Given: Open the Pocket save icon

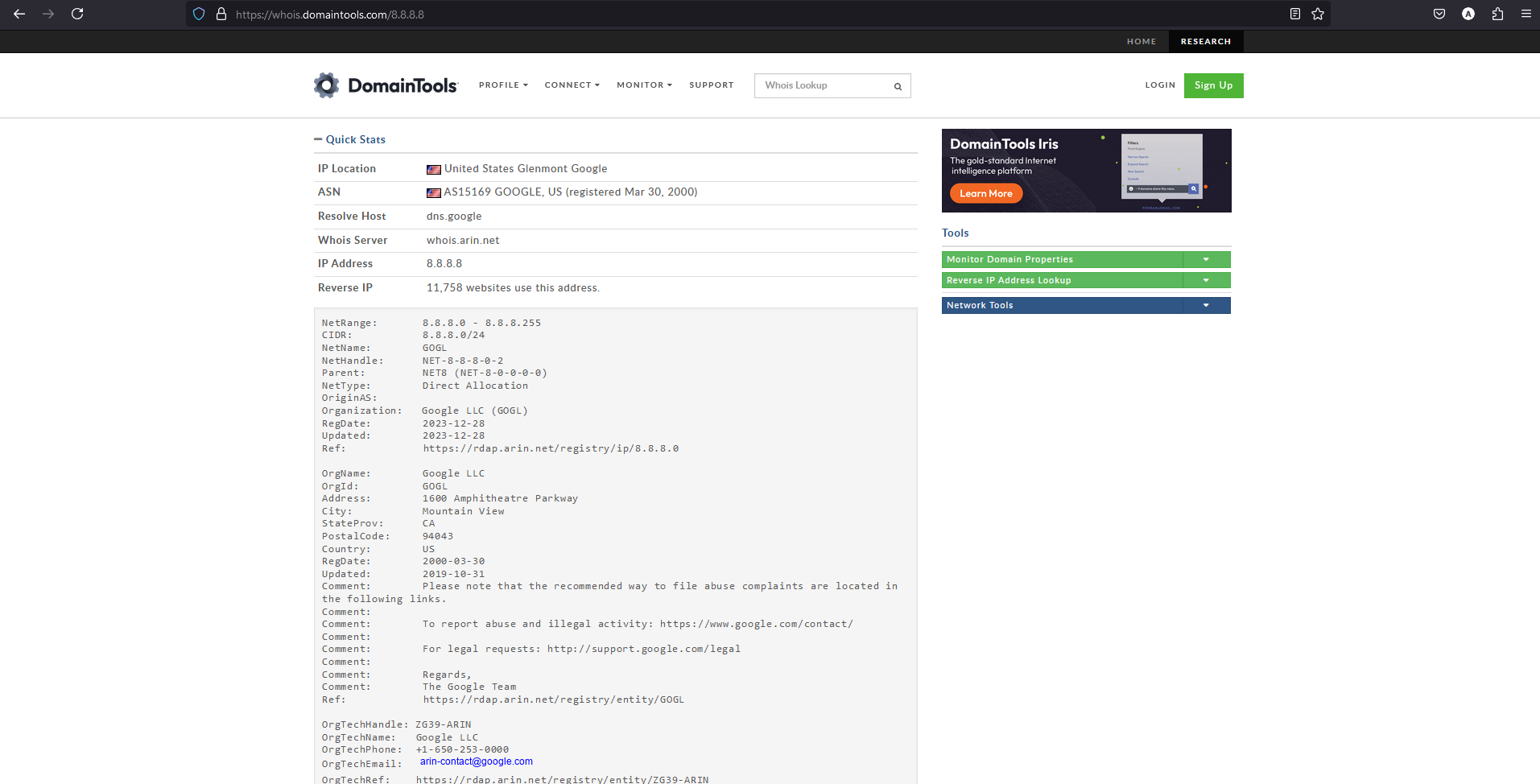Looking at the screenshot, I should pos(1439,14).
